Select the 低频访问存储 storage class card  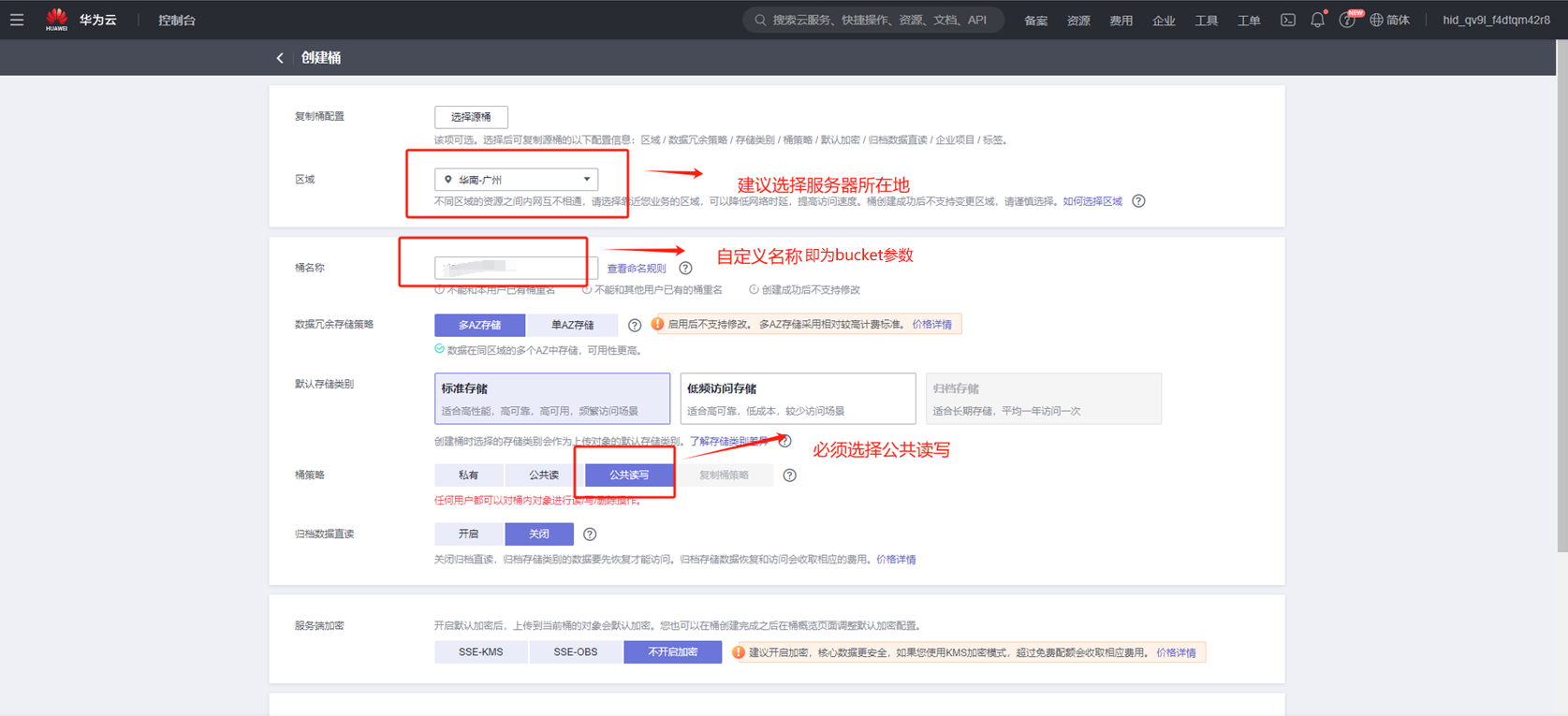(x=798, y=399)
